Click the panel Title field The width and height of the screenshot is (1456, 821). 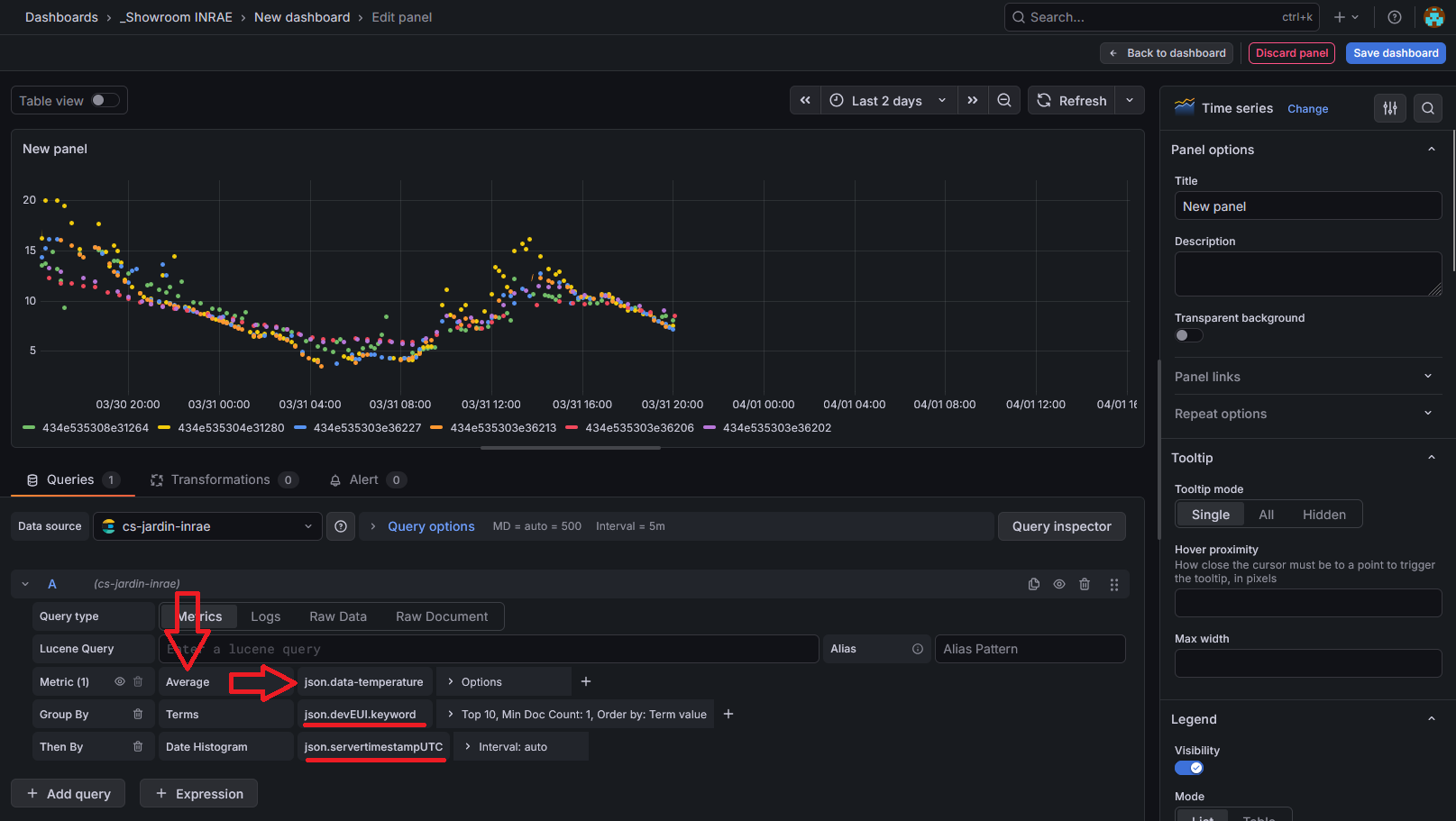click(1307, 206)
